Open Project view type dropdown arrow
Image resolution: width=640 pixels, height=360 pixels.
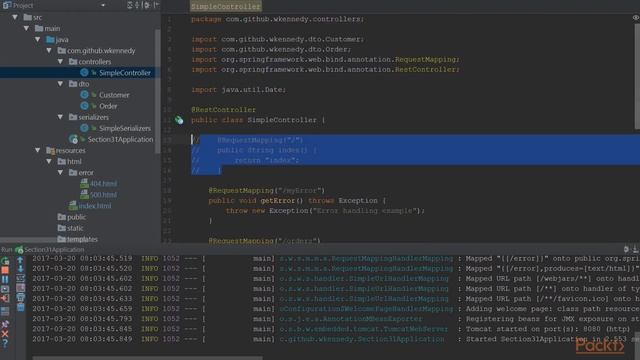(103, 5)
